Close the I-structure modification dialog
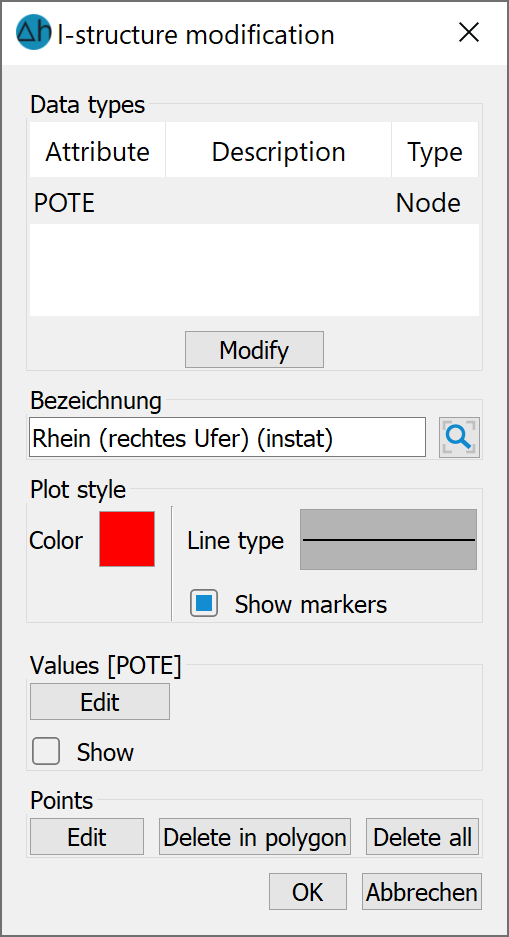The image size is (509, 937). point(469,33)
